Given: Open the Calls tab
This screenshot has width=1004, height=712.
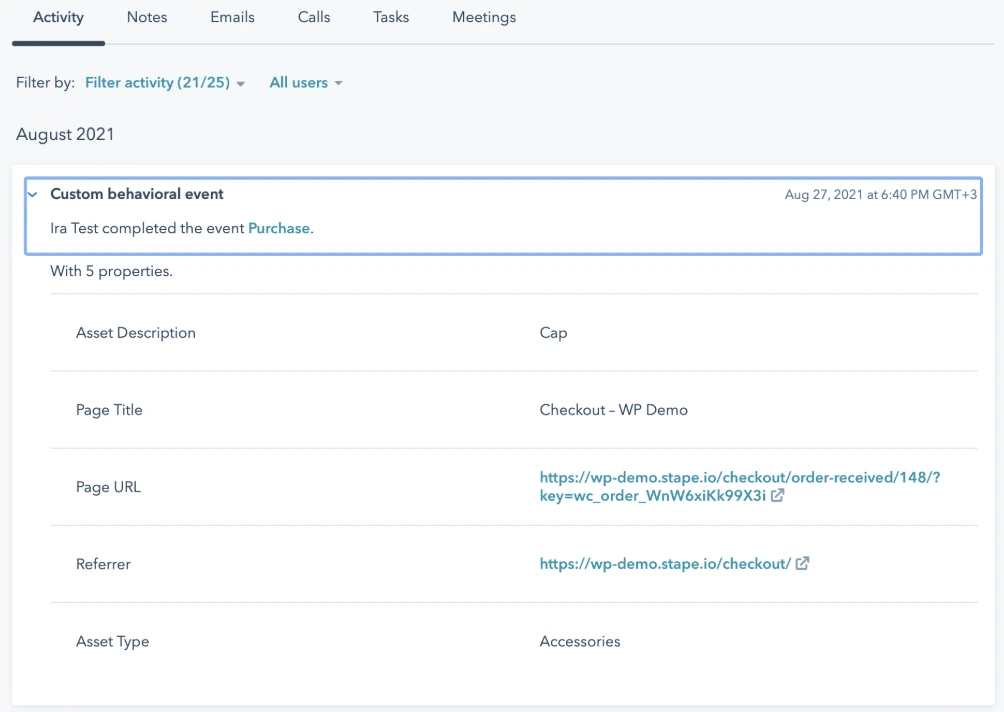Looking at the screenshot, I should click(314, 17).
